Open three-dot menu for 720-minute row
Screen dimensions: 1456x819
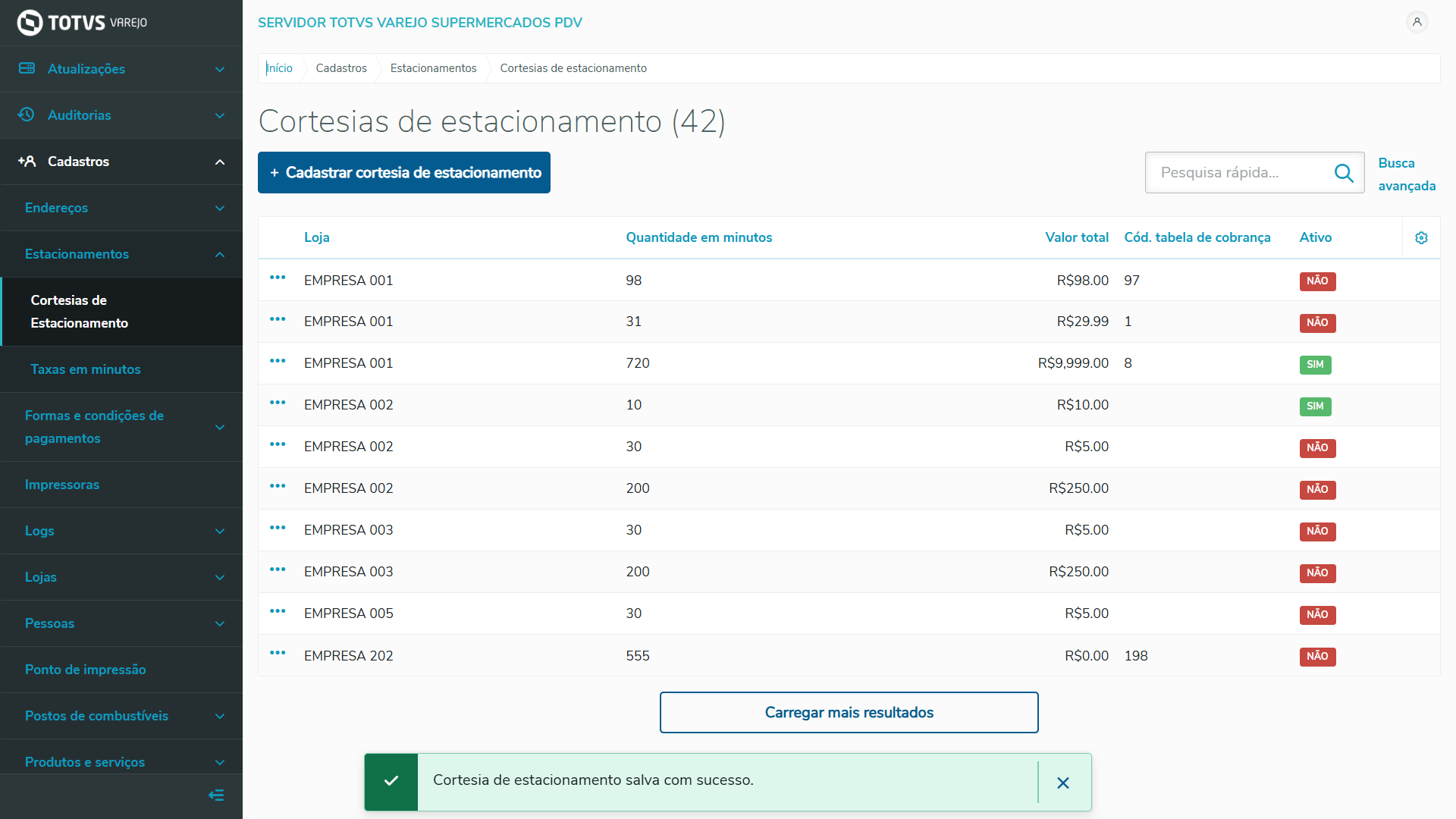(278, 361)
